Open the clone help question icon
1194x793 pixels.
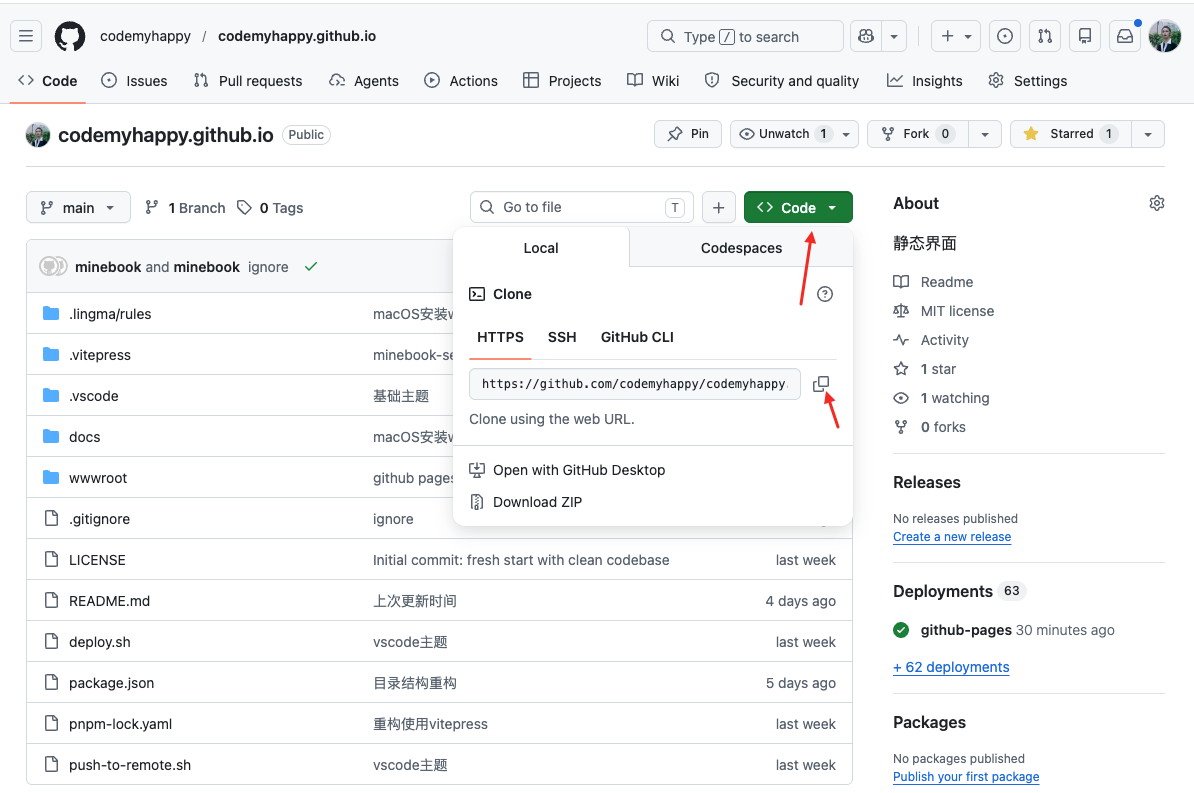coord(825,294)
